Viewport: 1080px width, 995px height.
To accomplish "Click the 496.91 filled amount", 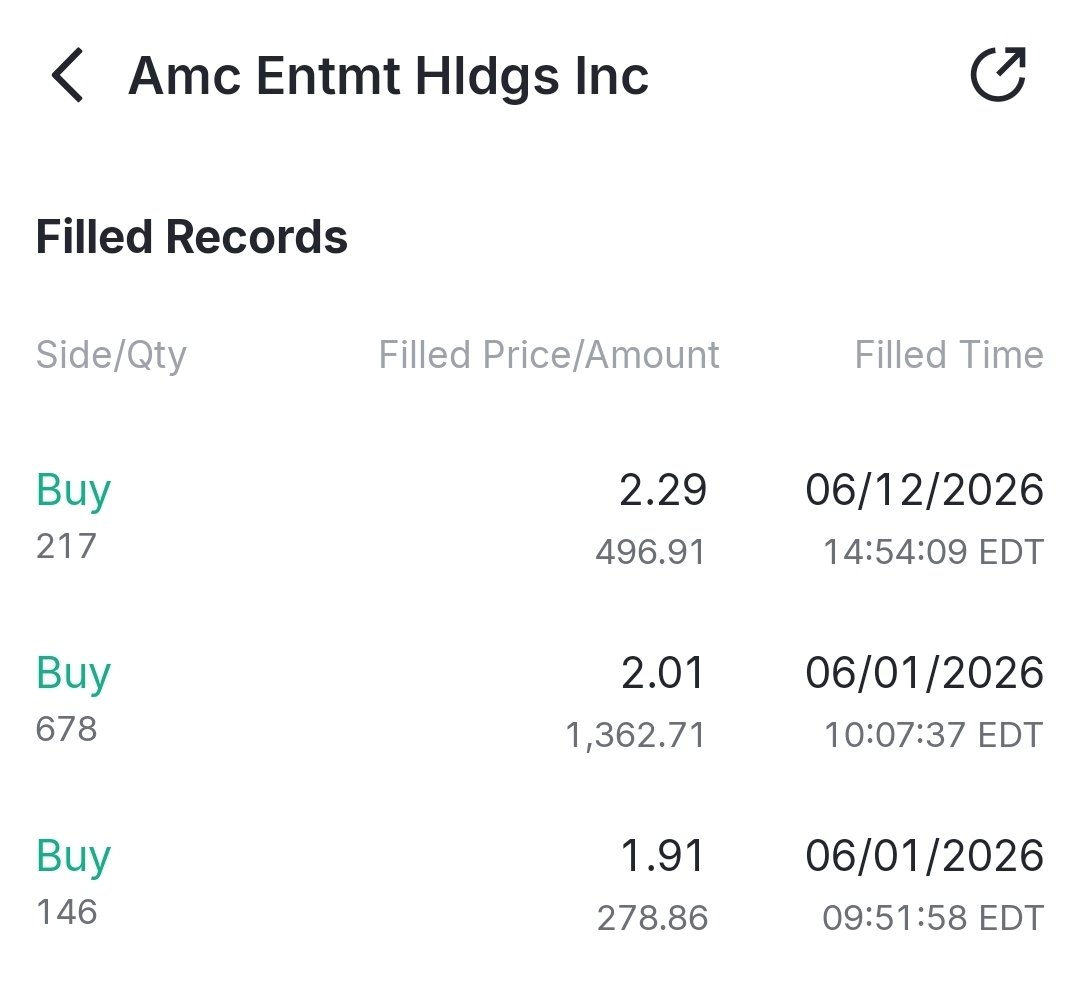I will [651, 552].
